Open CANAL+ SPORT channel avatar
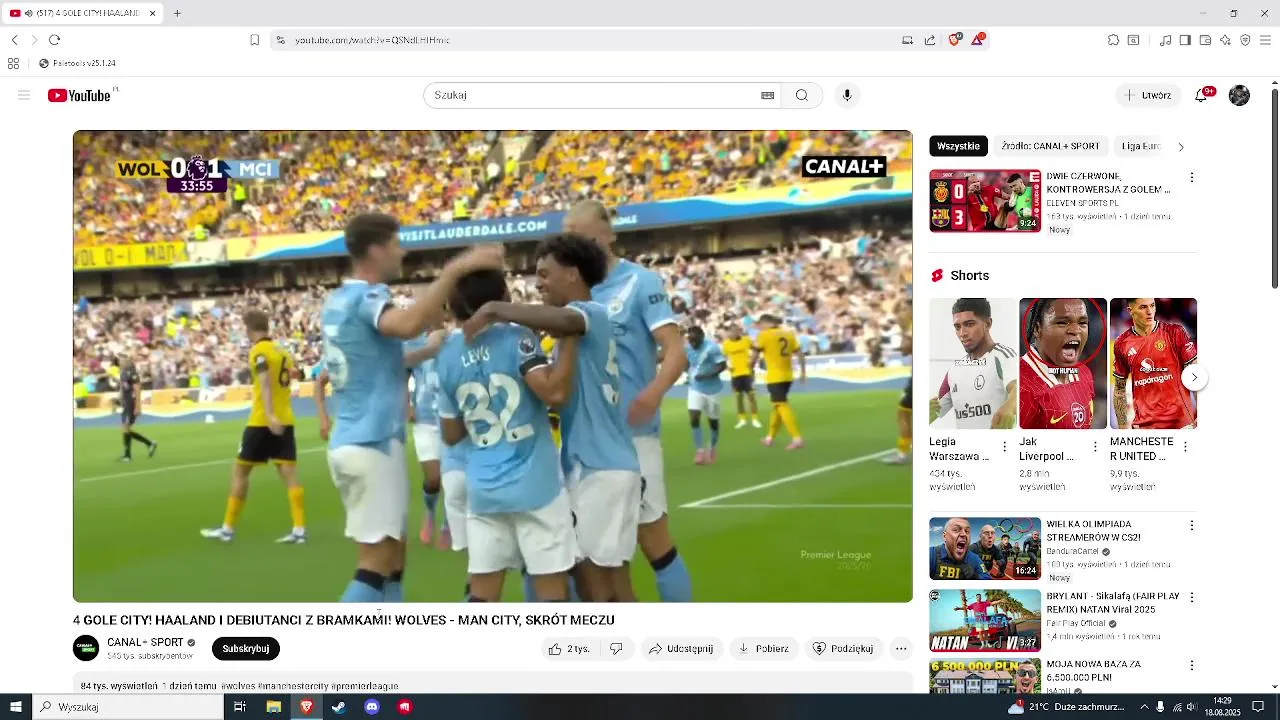This screenshot has height=720, width=1280. pos(86,648)
